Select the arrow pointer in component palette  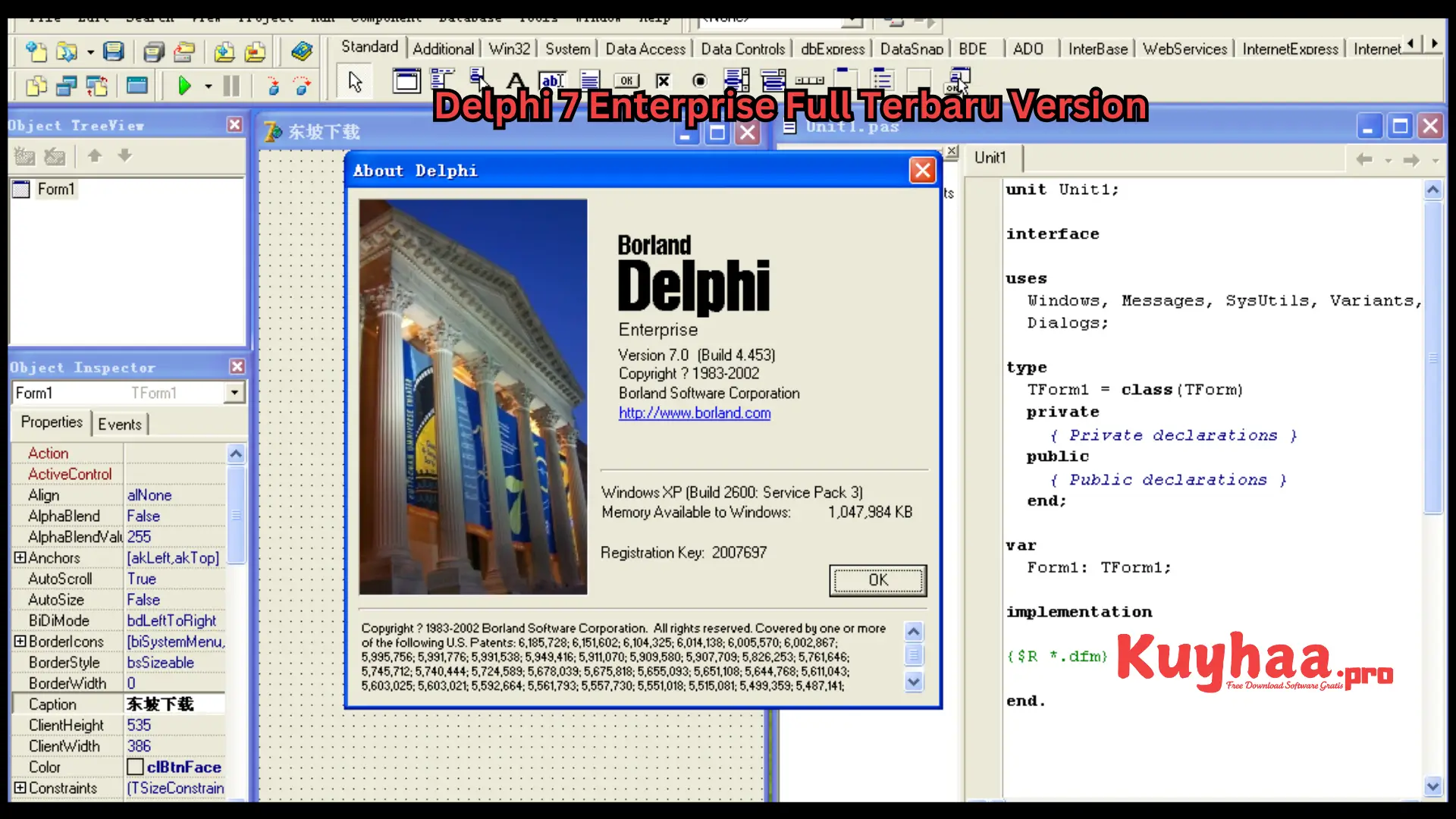(x=356, y=81)
